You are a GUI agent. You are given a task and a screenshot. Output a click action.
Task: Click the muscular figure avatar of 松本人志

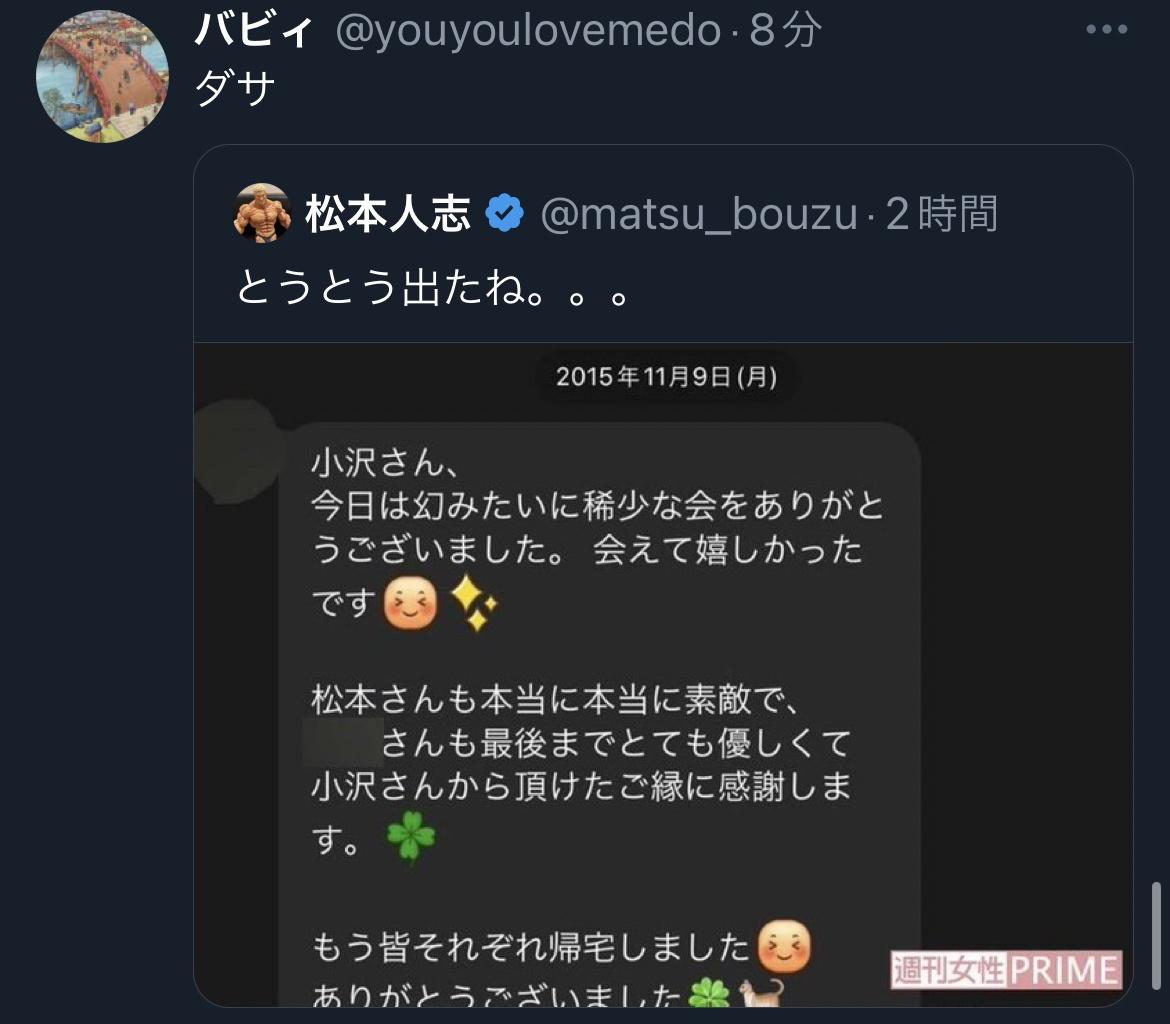coord(261,213)
